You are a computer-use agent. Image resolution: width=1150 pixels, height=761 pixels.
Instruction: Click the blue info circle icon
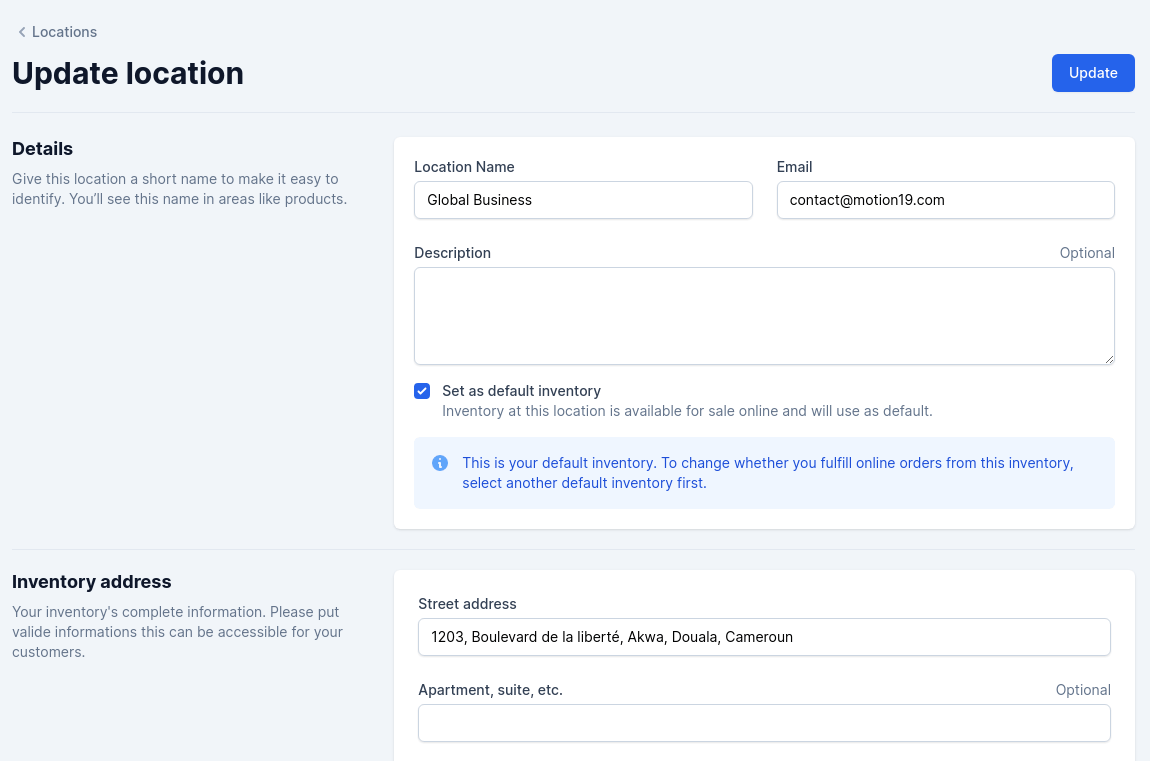[x=440, y=463]
